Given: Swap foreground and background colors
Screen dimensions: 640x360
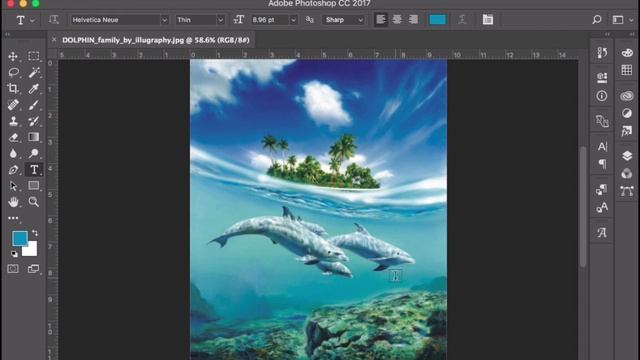Looking at the screenshot, I should [x=35, y=233].
